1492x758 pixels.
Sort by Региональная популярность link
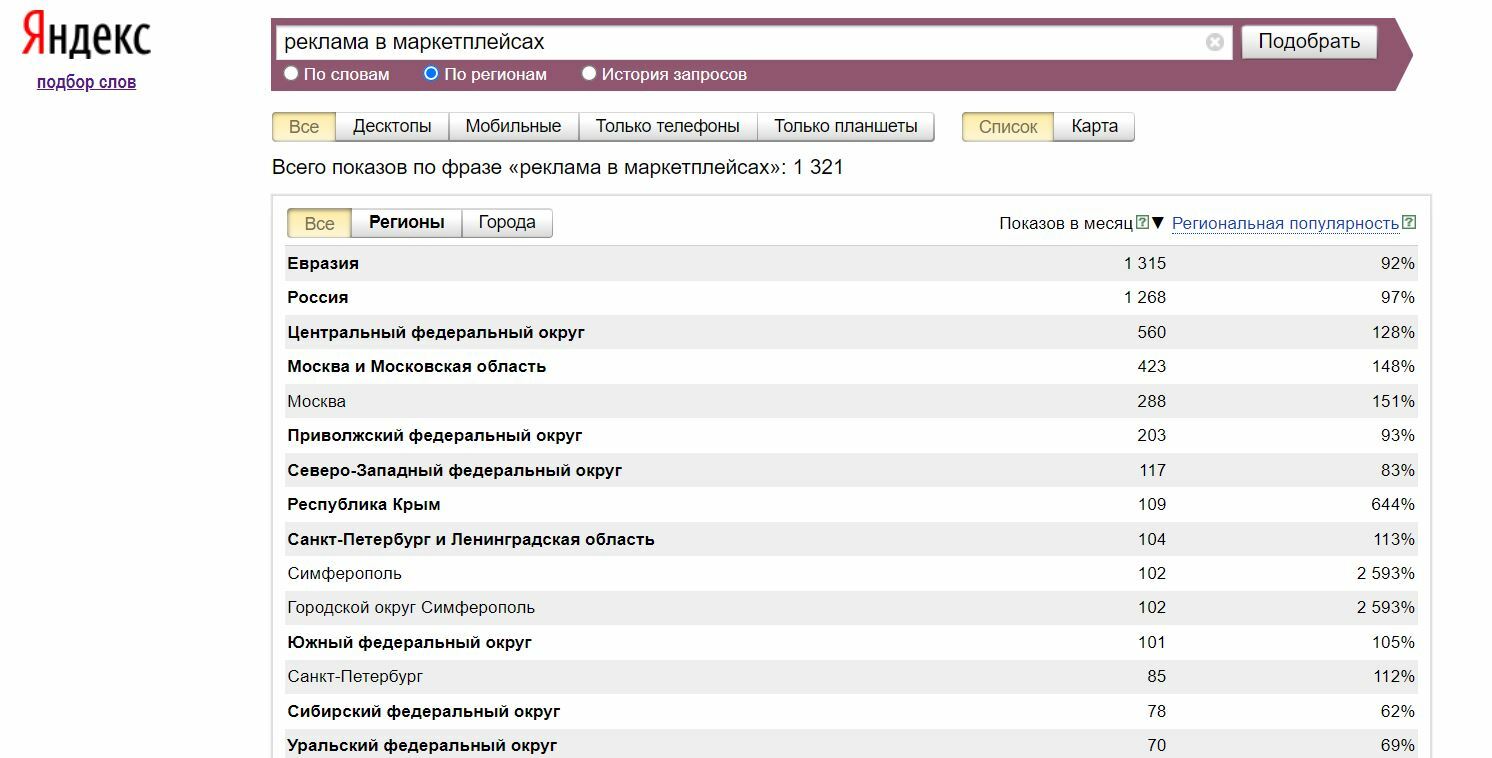1285,223
